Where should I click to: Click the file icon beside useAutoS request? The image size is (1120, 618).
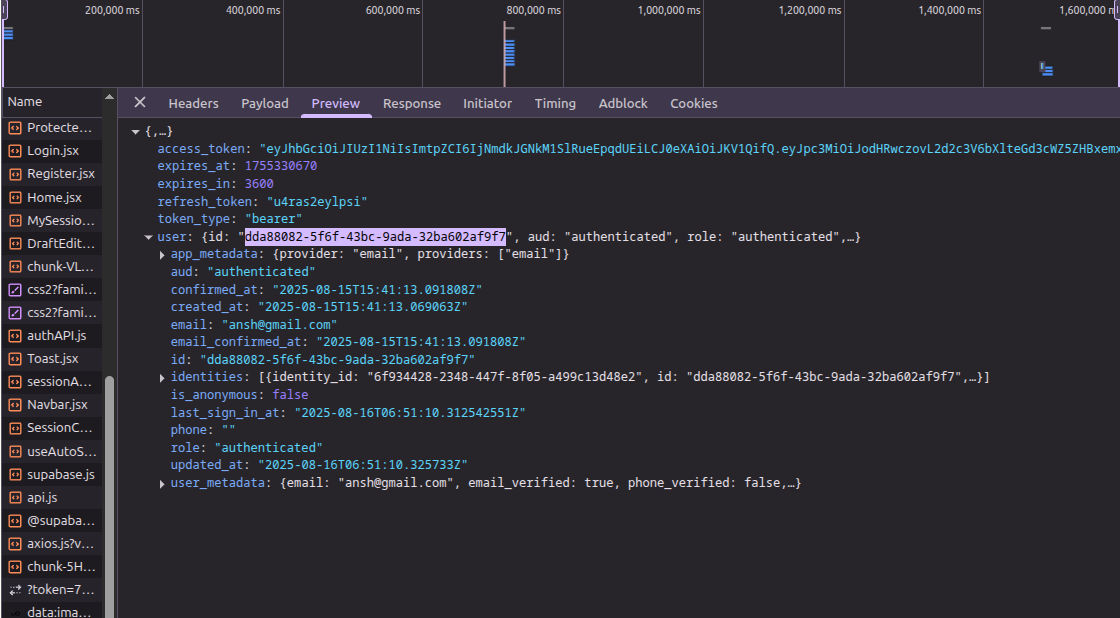pyautogui.click(x=14, y=452)
